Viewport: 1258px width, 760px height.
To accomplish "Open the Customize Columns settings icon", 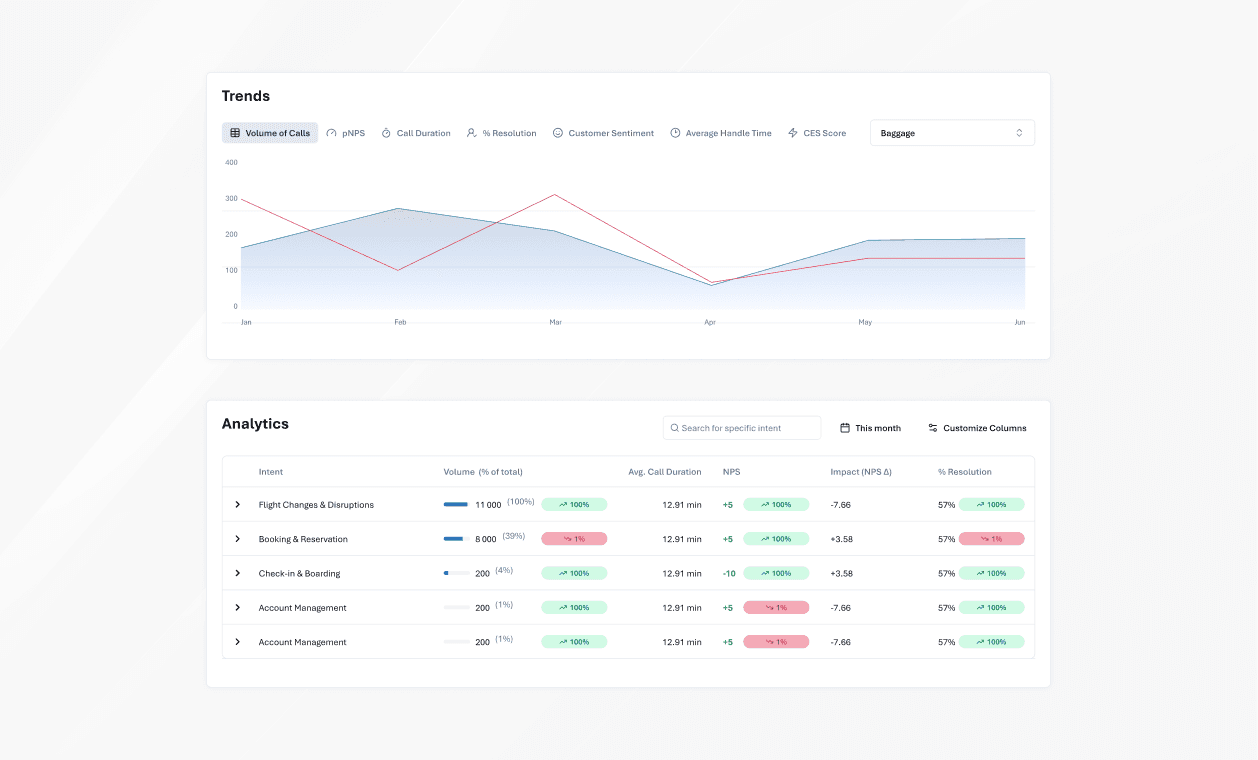I will point(932,427).
